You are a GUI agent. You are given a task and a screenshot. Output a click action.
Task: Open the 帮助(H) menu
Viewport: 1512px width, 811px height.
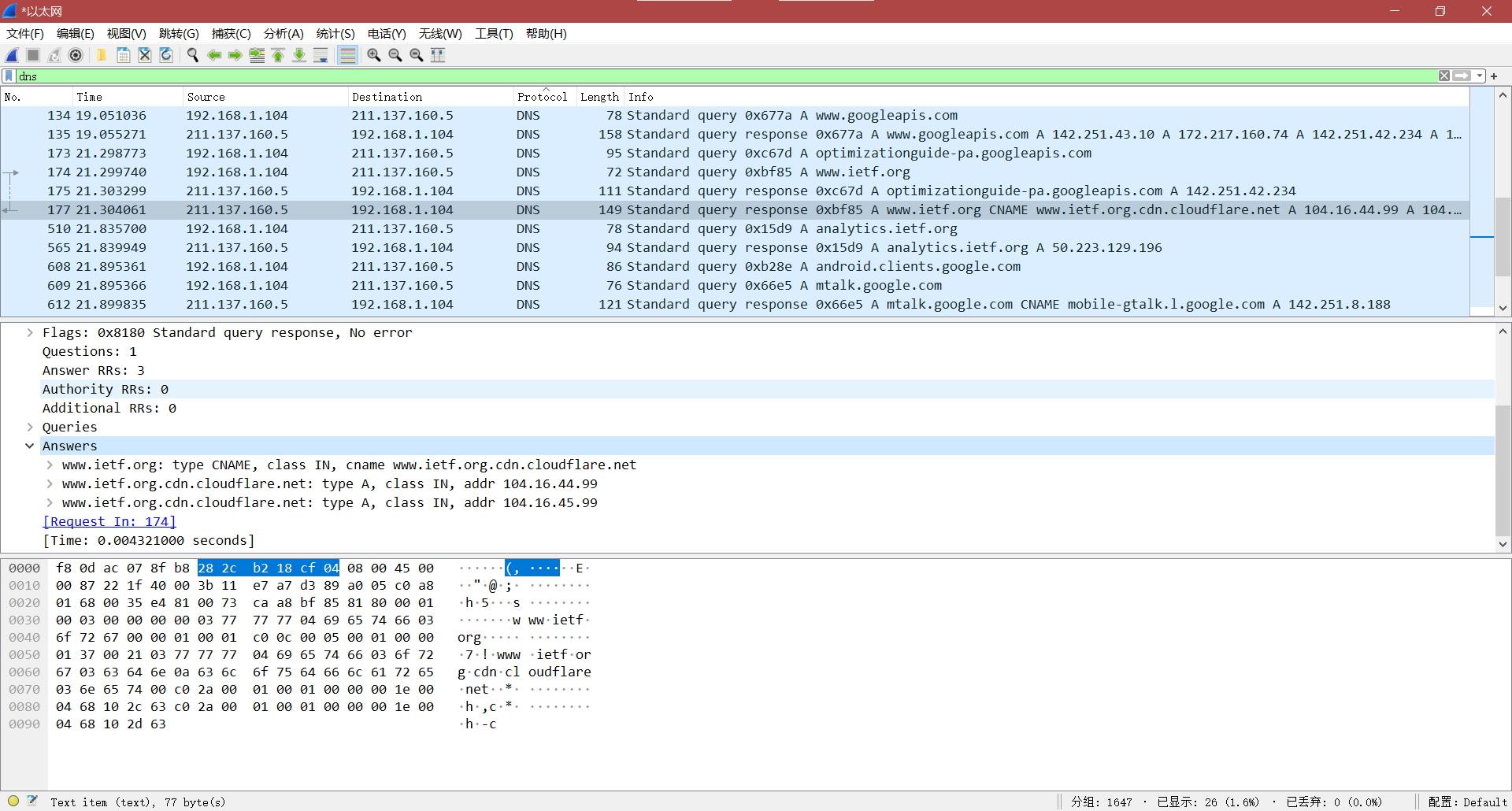[546, 34]
